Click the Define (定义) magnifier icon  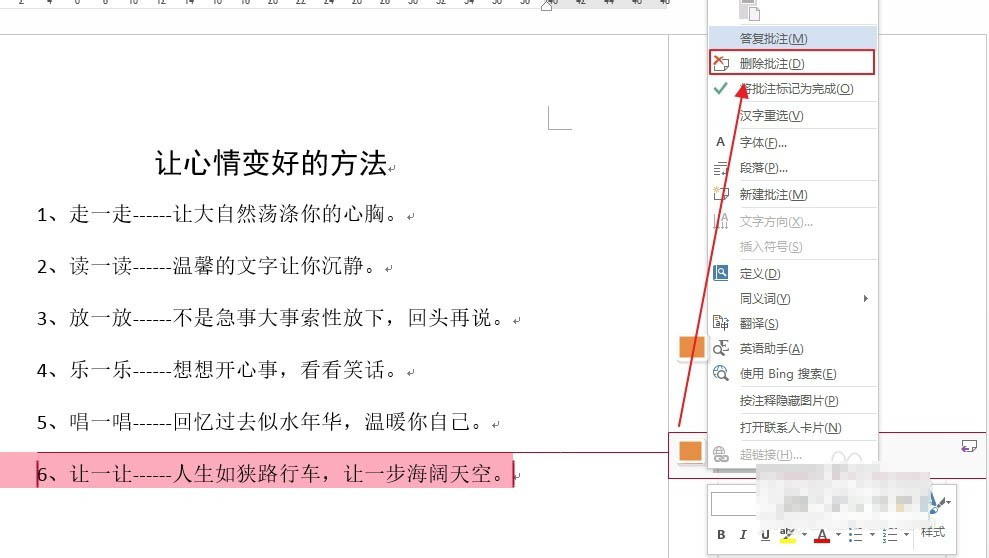[x=720, y=273]
